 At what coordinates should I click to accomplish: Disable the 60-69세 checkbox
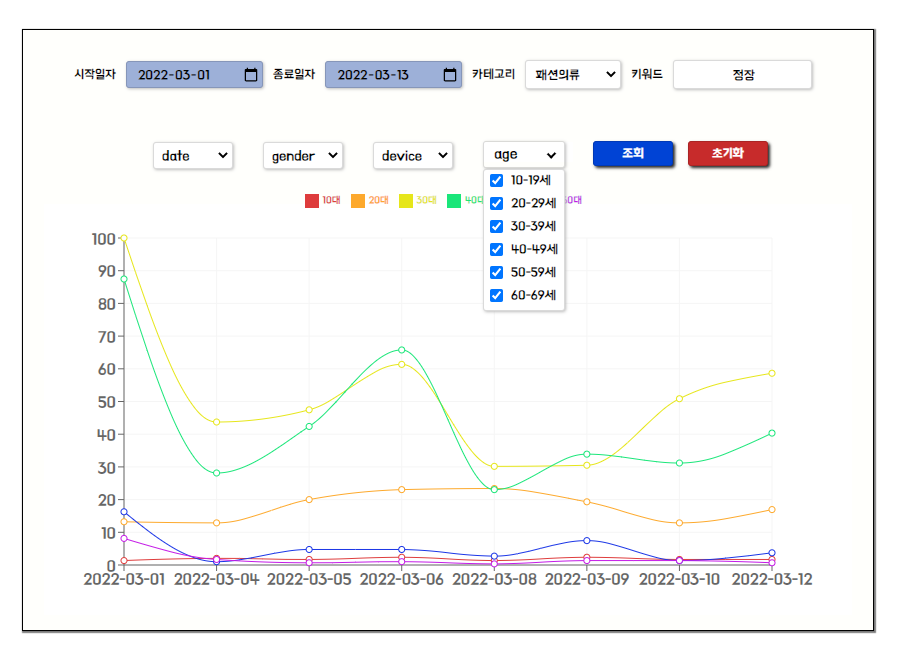click(496, 295)
